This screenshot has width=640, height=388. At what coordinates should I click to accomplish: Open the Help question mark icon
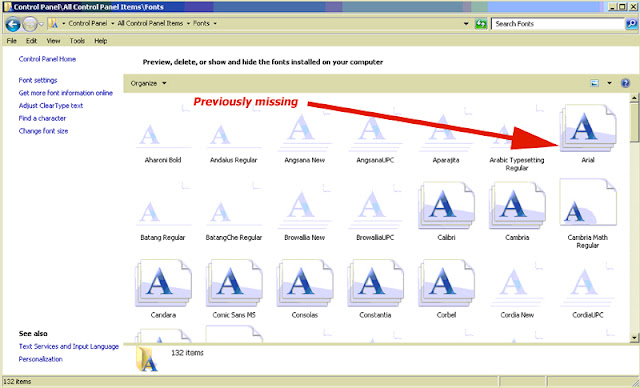[625, 83]
